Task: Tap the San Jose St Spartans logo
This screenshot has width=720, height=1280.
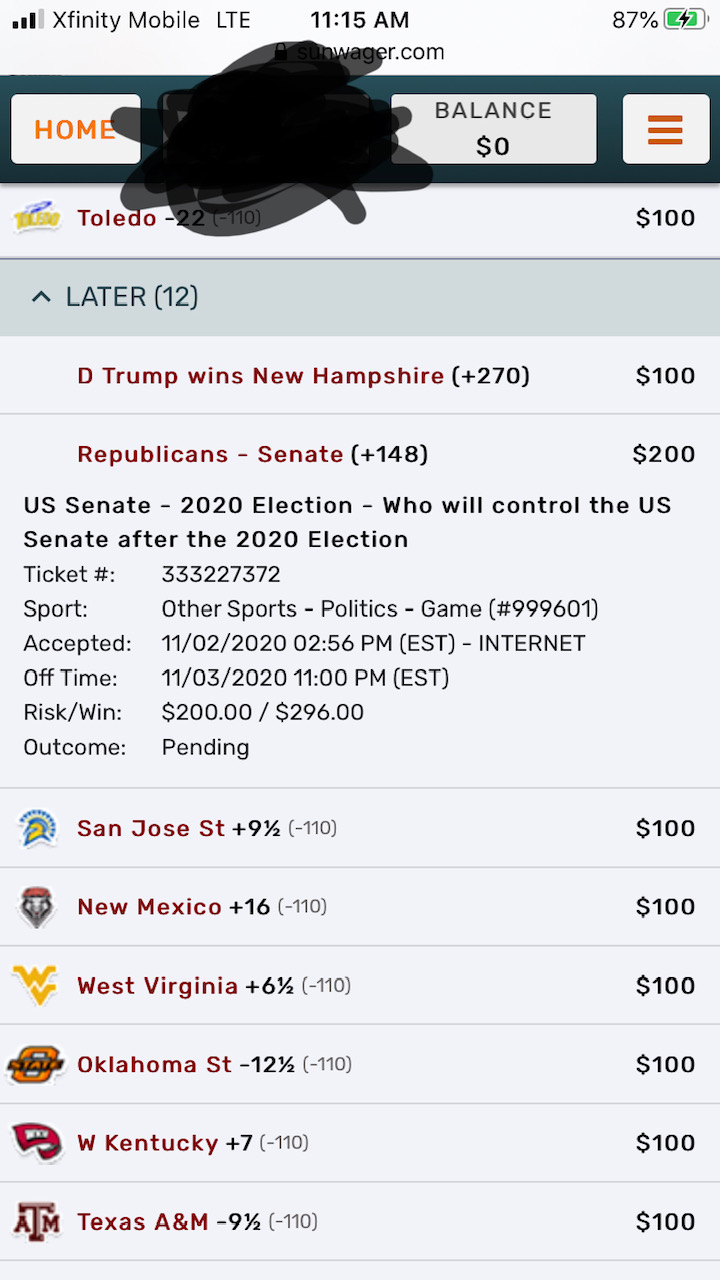Action: pyautogui.click(x=37, y=828)
